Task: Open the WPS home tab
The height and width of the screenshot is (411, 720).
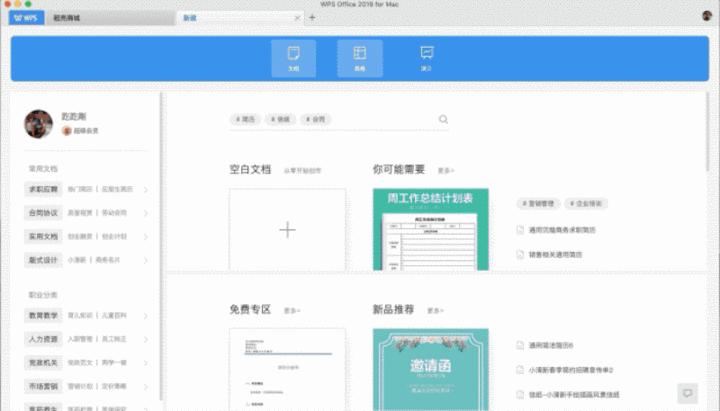Action: [x=26, y=18]
